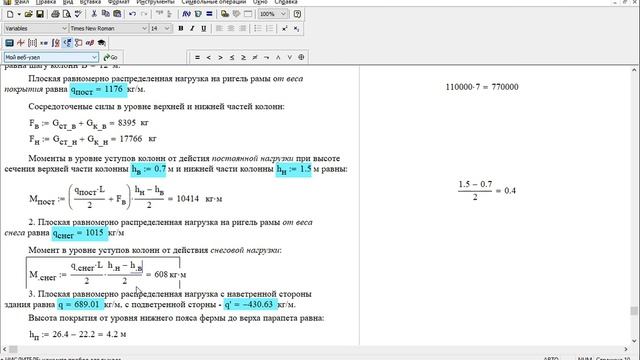Insert the logical AND operator
The width and height of the screenshot is (640, 360).
click(x=278, y=58)
